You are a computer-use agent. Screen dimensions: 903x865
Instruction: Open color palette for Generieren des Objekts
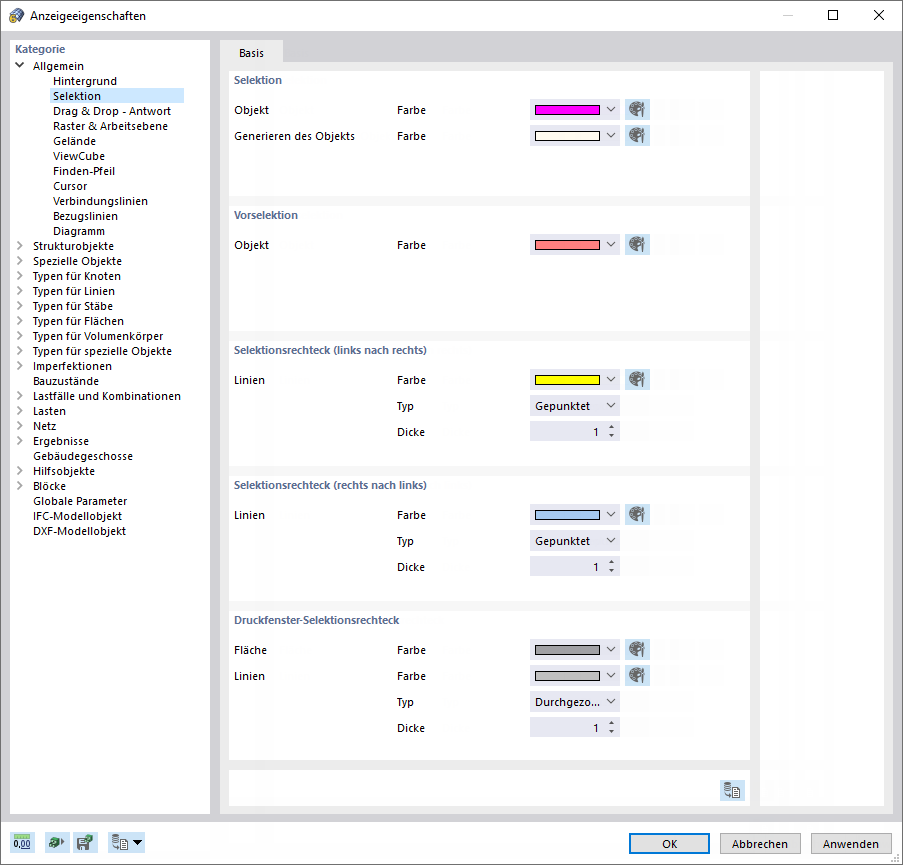click(637, 135)
